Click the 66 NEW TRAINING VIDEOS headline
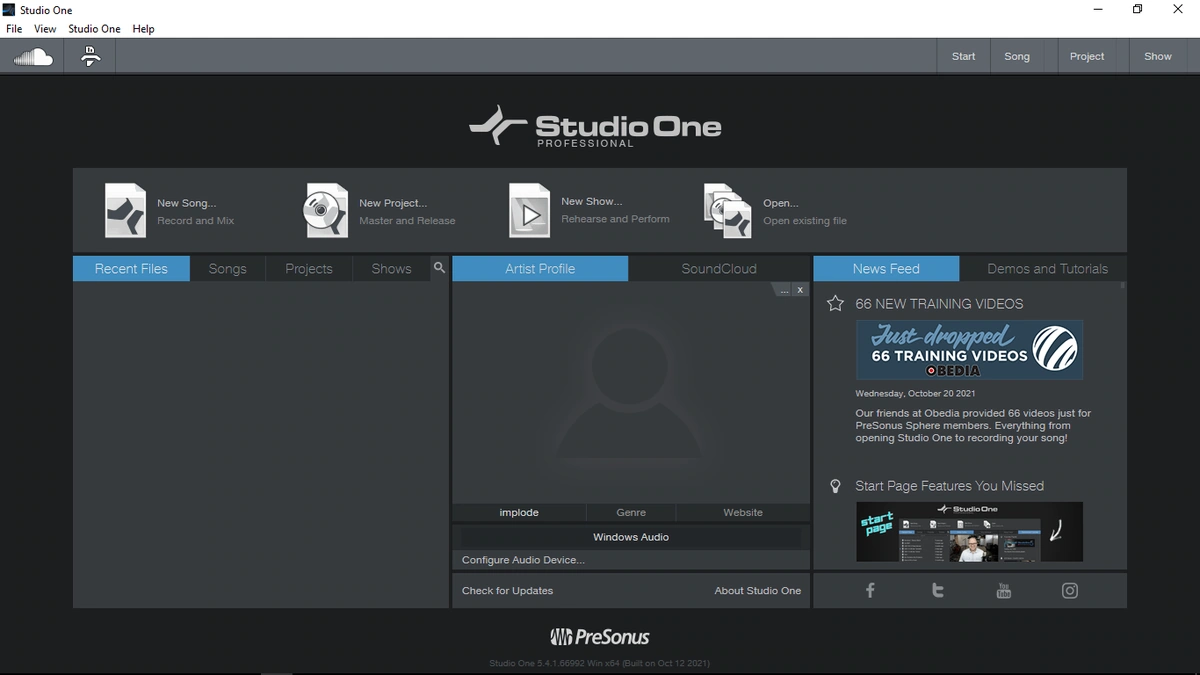The height and width of the screenshot is (675, 1200). point(939,303)
